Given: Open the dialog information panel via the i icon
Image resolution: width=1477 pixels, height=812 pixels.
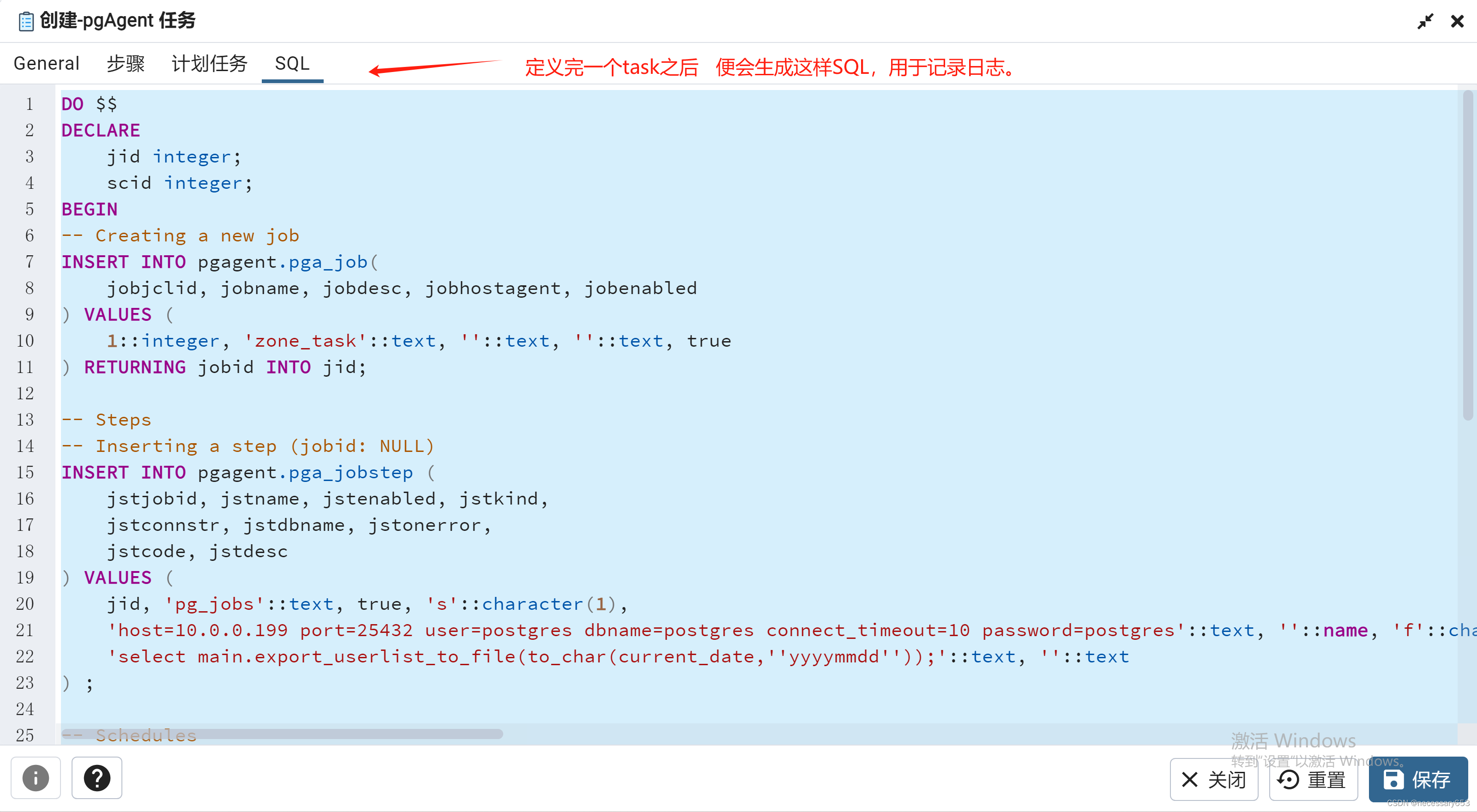Looking at the screenshot, I should point(36,778).
